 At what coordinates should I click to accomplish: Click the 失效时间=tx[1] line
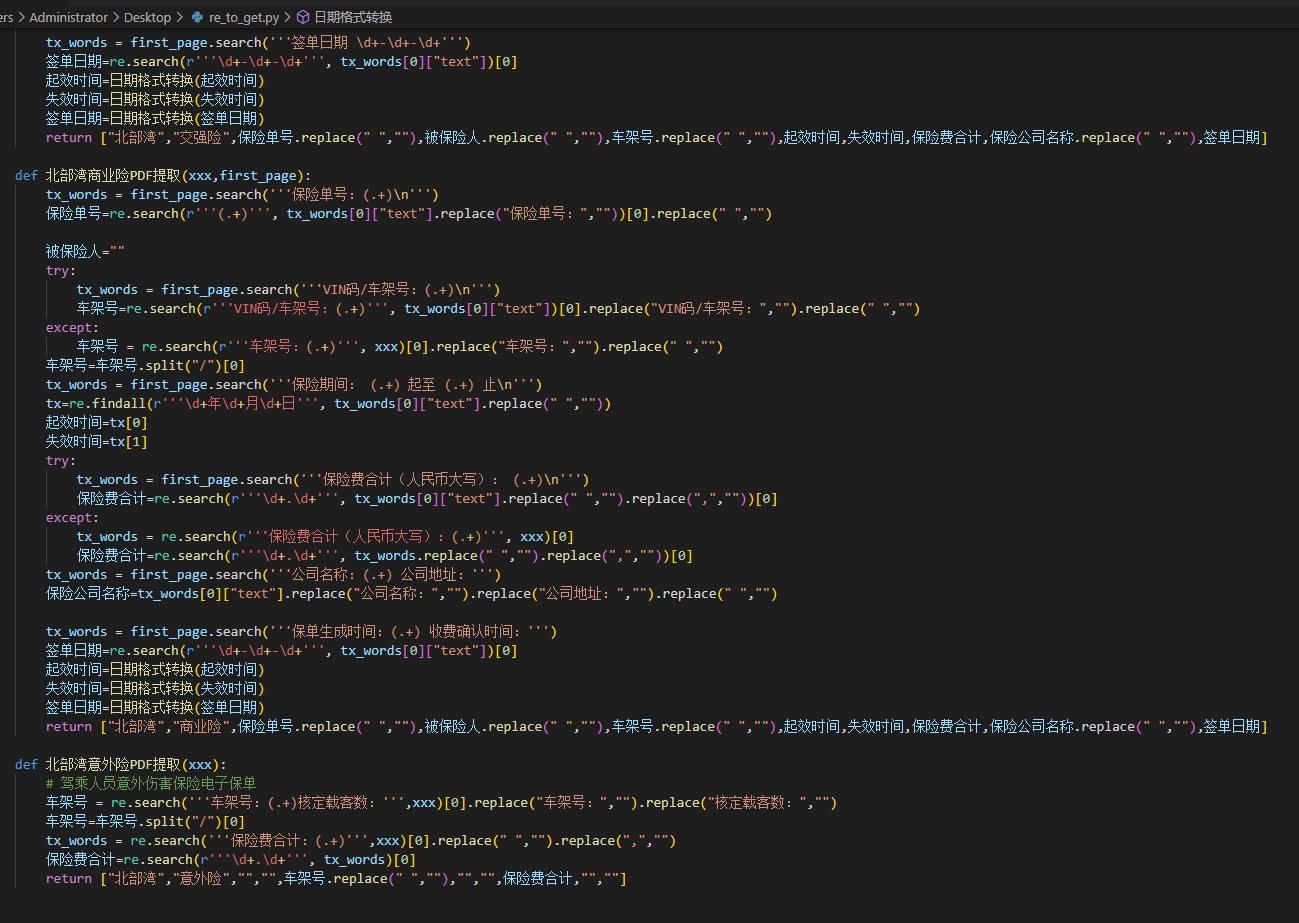(97, 441)
